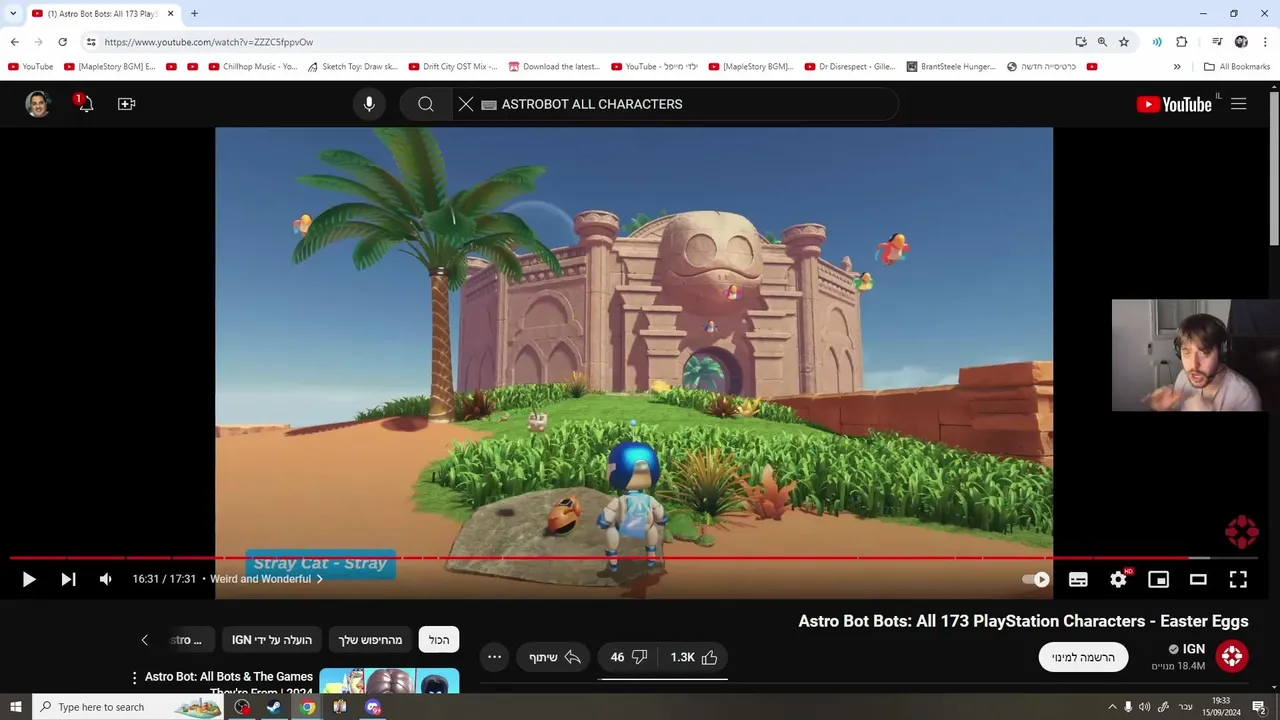The image size is (1280, 720).
Task: Go back in browser history
Action: click(x=14, y=42)
